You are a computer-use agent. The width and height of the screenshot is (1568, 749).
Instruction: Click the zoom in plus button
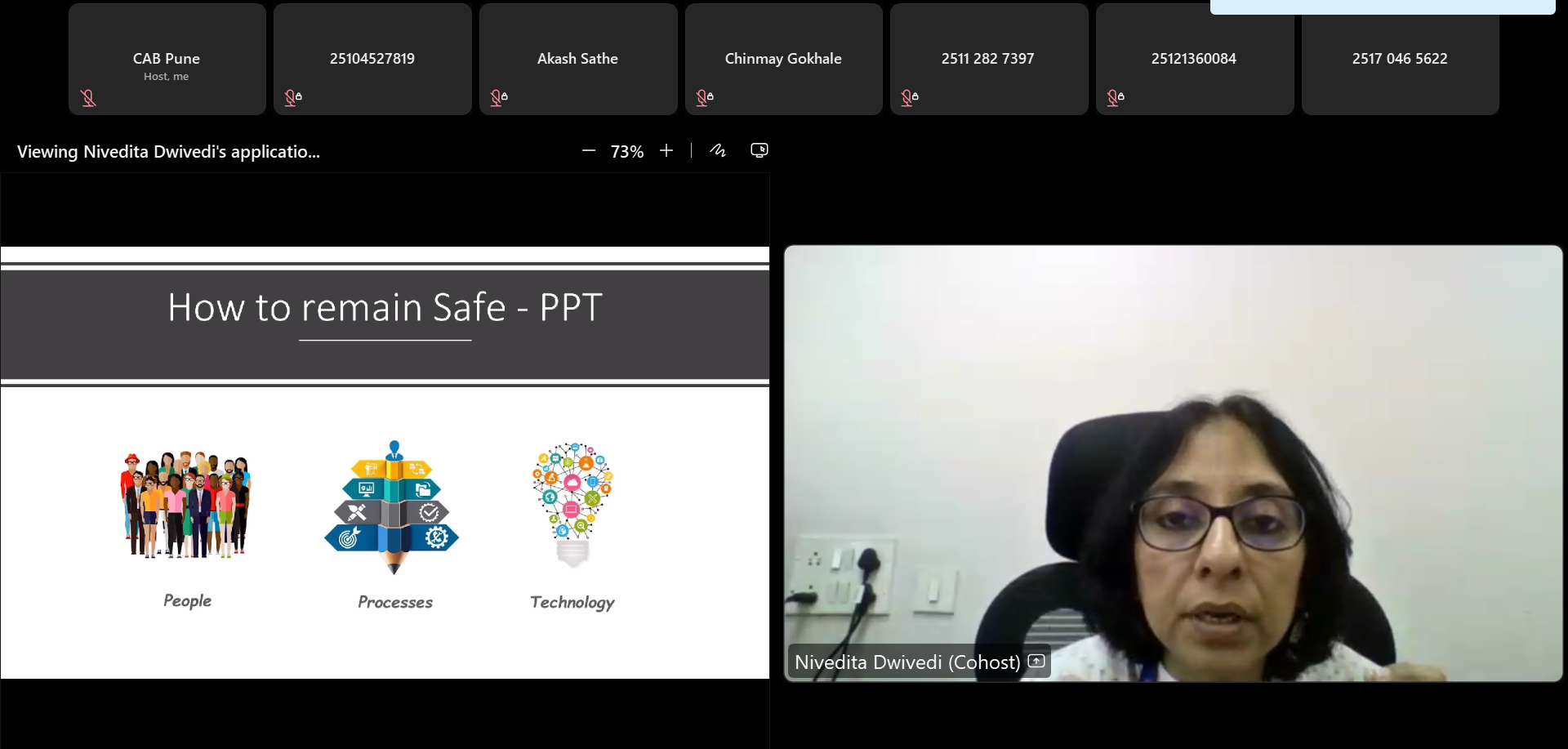(x=666, y=151)
